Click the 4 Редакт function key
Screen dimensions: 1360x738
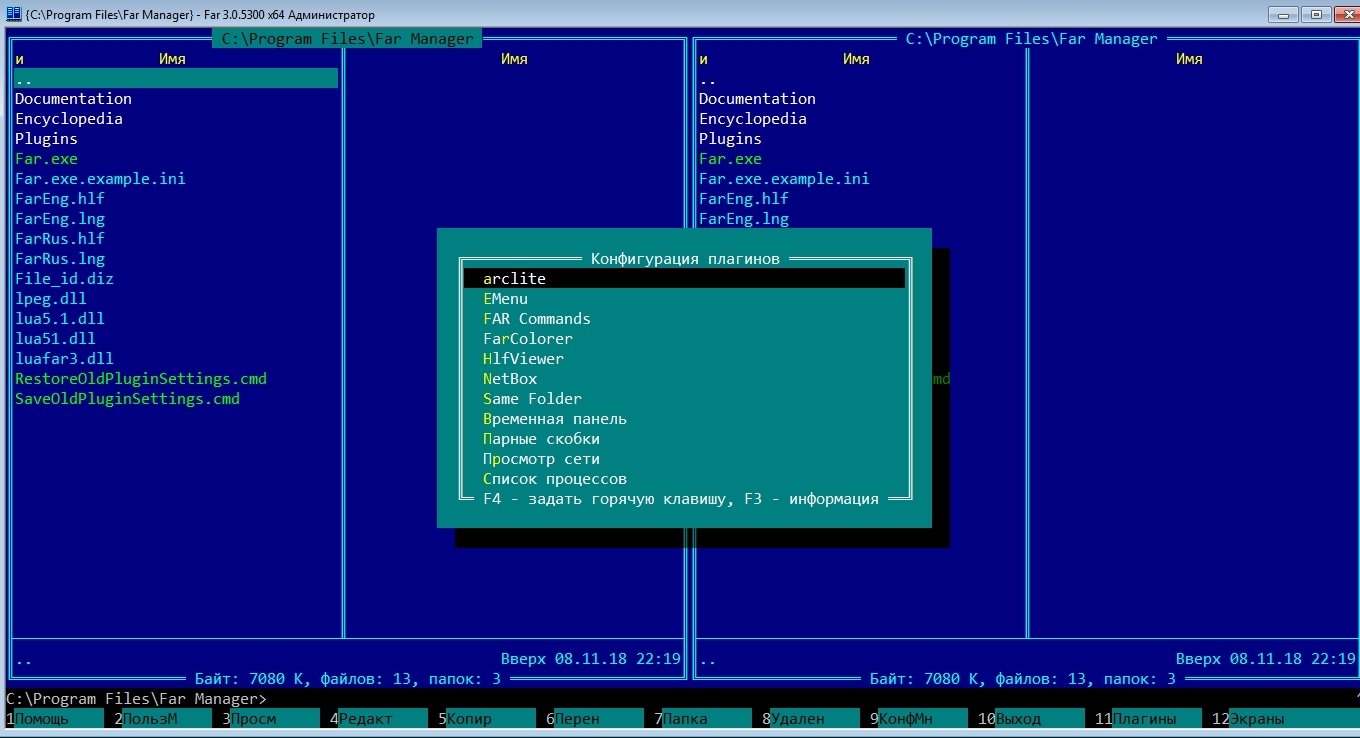(366, 719)
